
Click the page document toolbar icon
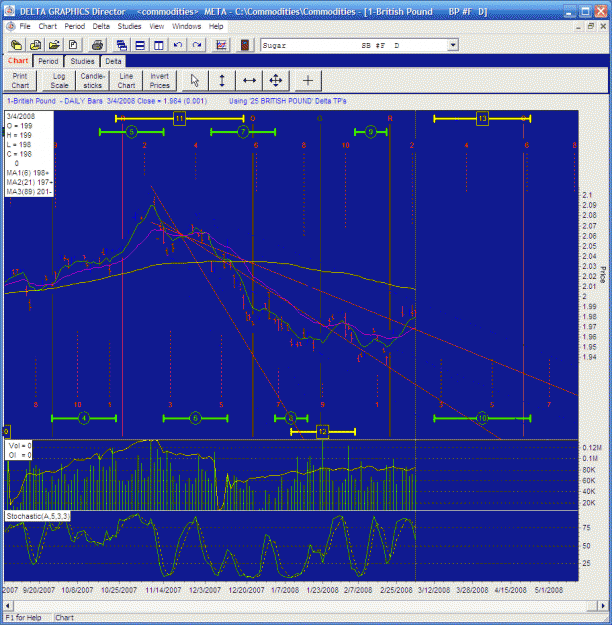tap(73, 45)
